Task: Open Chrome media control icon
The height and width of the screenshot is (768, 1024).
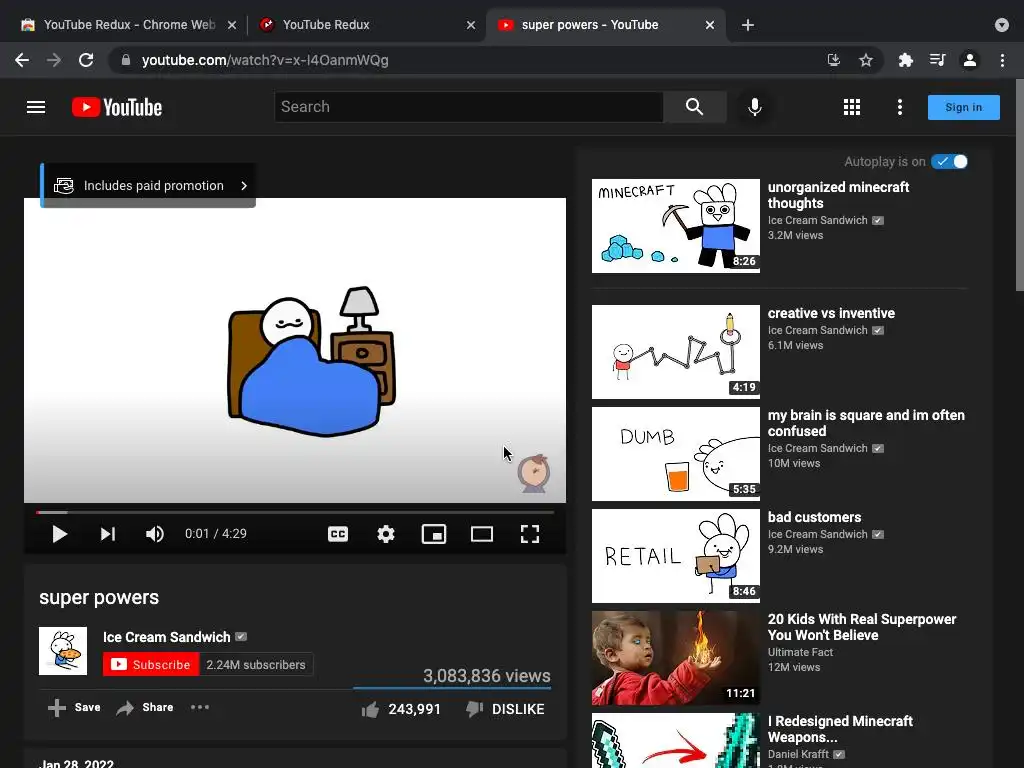Action: [938, 60]
